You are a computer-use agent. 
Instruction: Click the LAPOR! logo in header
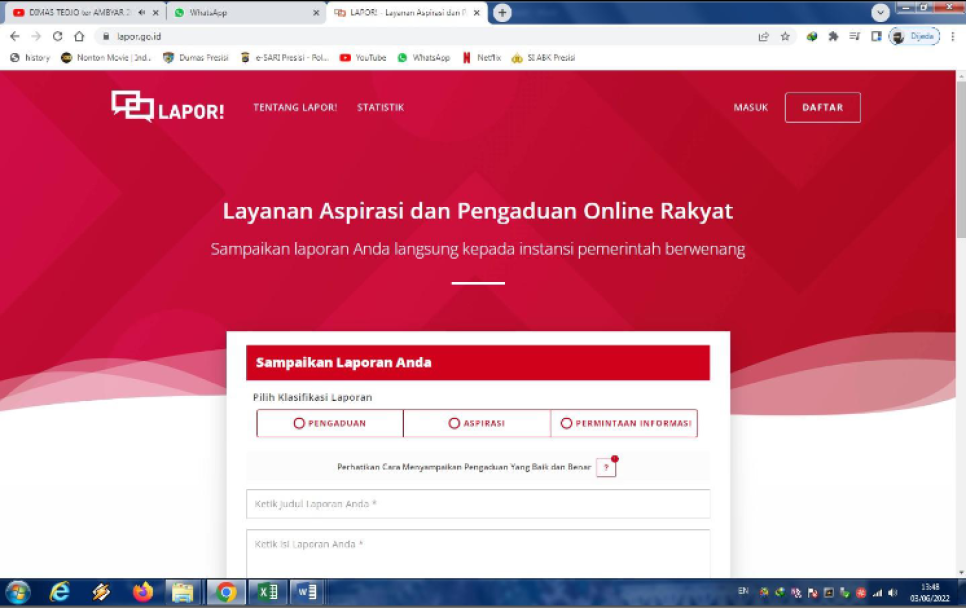[x=167, y=107]
